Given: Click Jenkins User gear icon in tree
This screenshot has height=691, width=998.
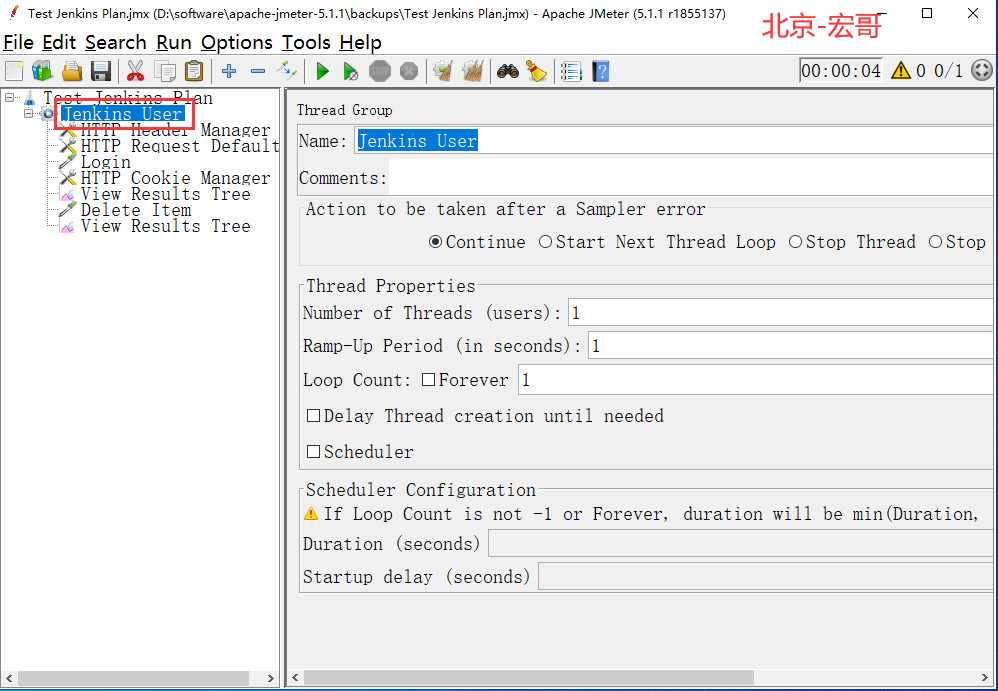Looking at the screenshot, I should [48, 114].
